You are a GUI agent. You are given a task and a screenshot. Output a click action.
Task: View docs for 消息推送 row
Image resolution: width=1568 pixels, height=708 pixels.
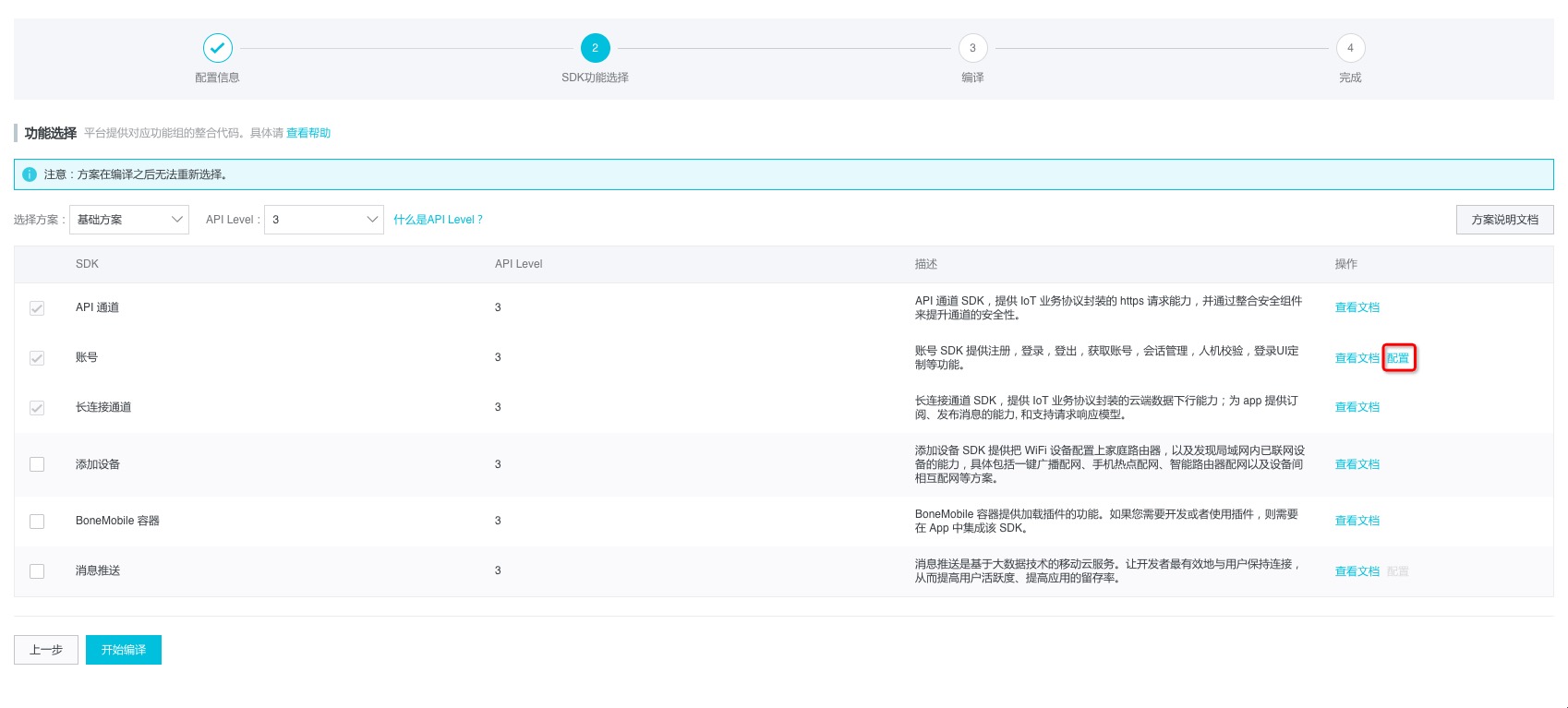click(1357, 571)
